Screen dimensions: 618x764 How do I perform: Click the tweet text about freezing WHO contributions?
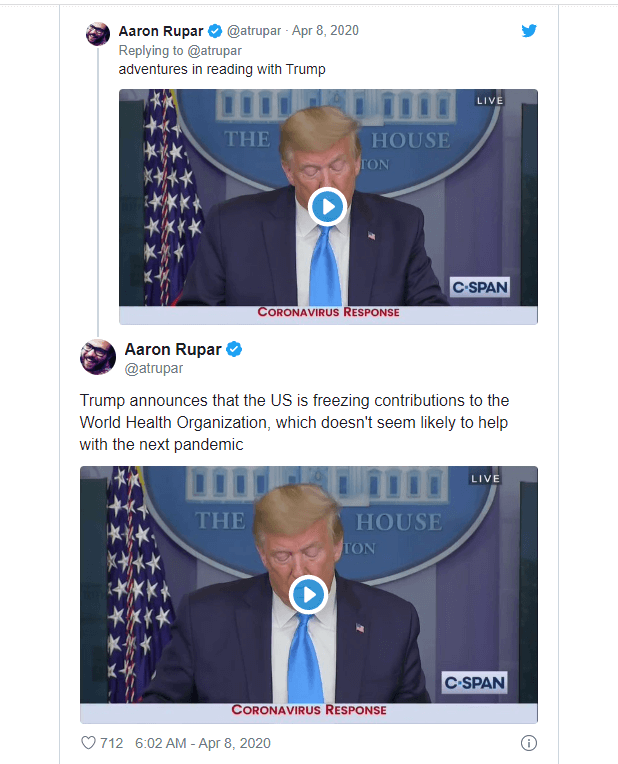coord(294,422)
